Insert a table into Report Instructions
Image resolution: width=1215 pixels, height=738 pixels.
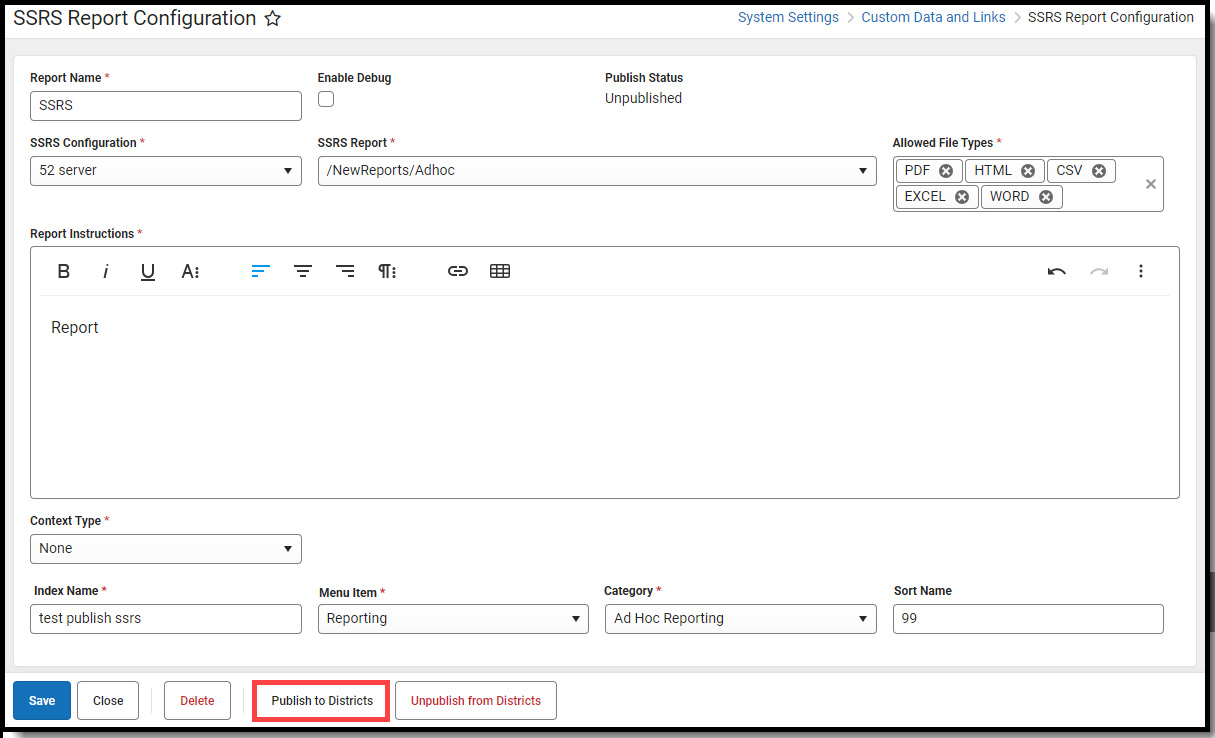pos(499,271)
